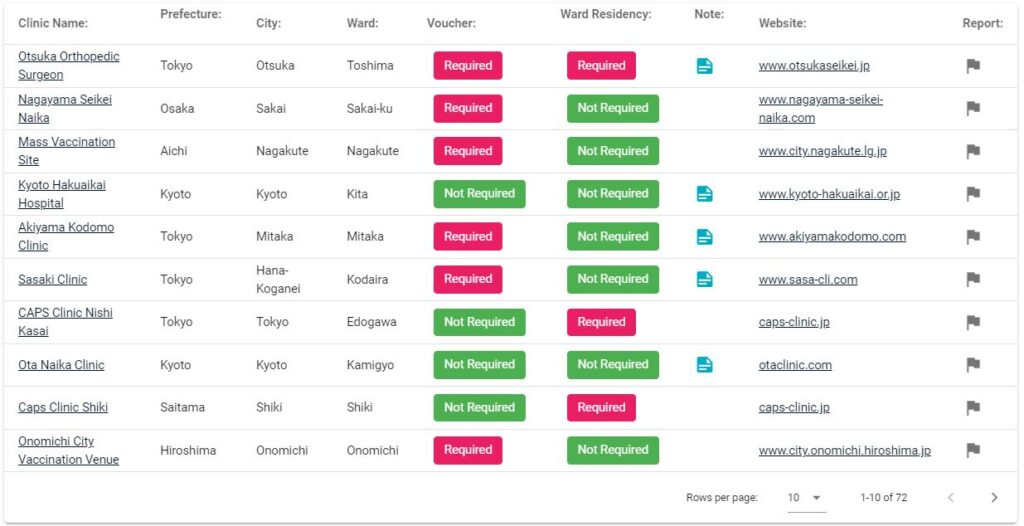Report Nagayama Seikei Naika with flag icon
Image resolution: width=1024 pixels, height=526 pixels.
coord(973,108)
